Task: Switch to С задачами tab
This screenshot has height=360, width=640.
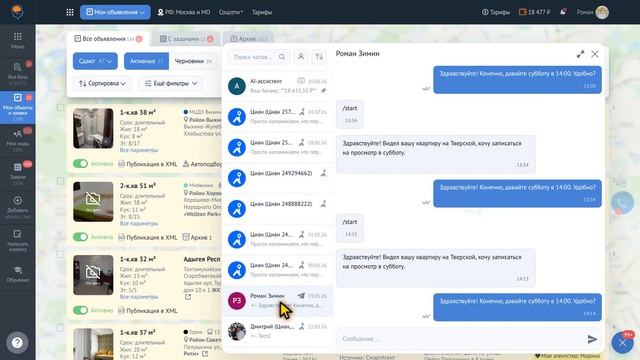Action: pos(186,39)
